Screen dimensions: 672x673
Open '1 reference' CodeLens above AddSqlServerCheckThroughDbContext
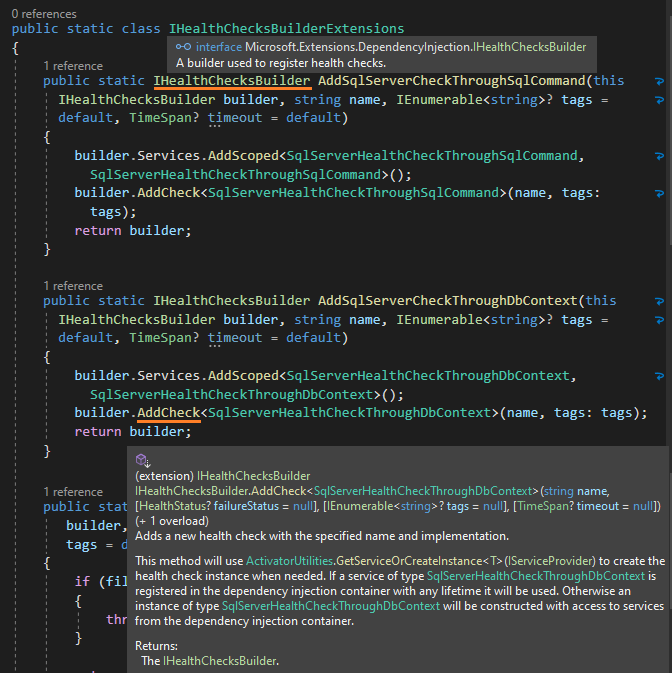click(x=73, y=286)
